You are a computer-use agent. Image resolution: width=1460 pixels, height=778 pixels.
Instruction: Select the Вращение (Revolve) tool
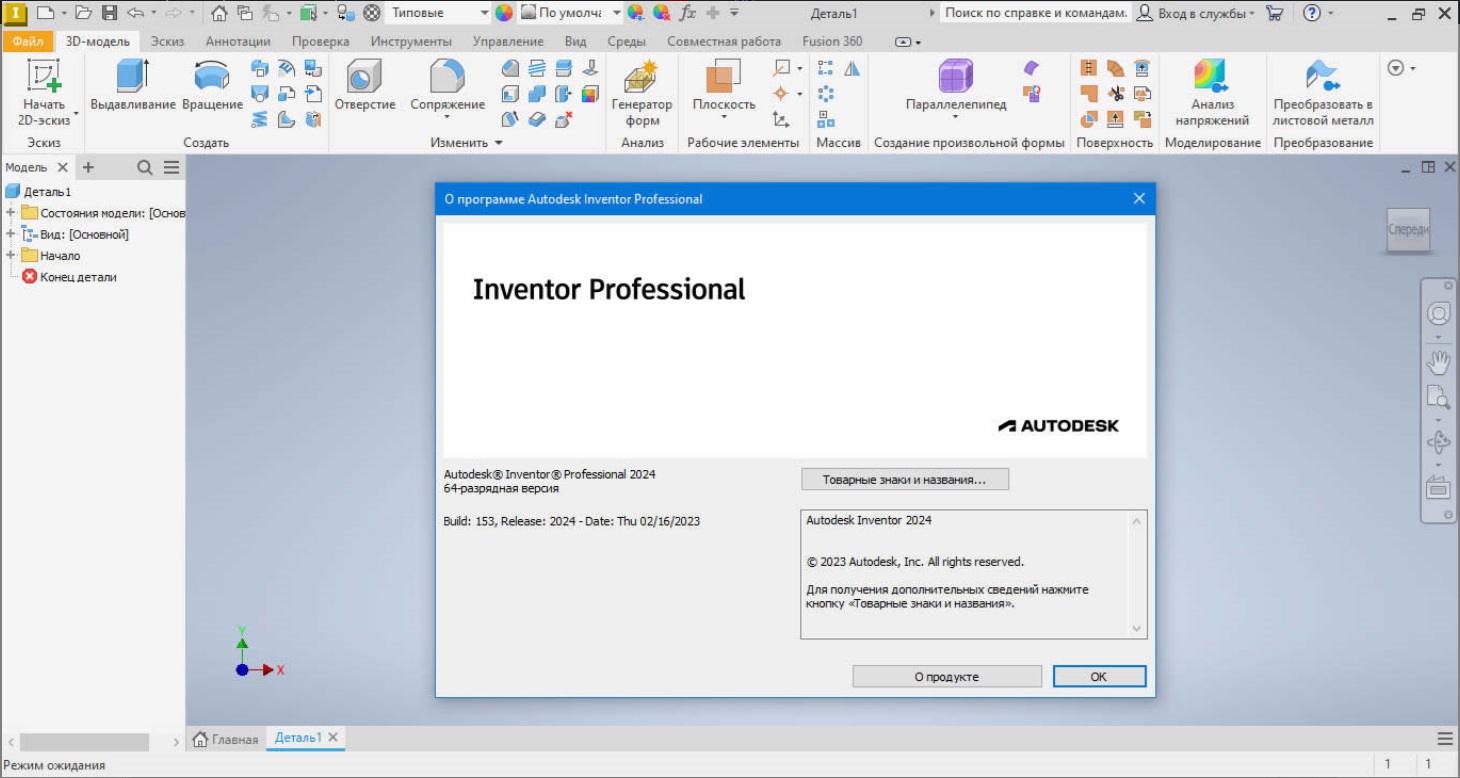coord(212,77)
